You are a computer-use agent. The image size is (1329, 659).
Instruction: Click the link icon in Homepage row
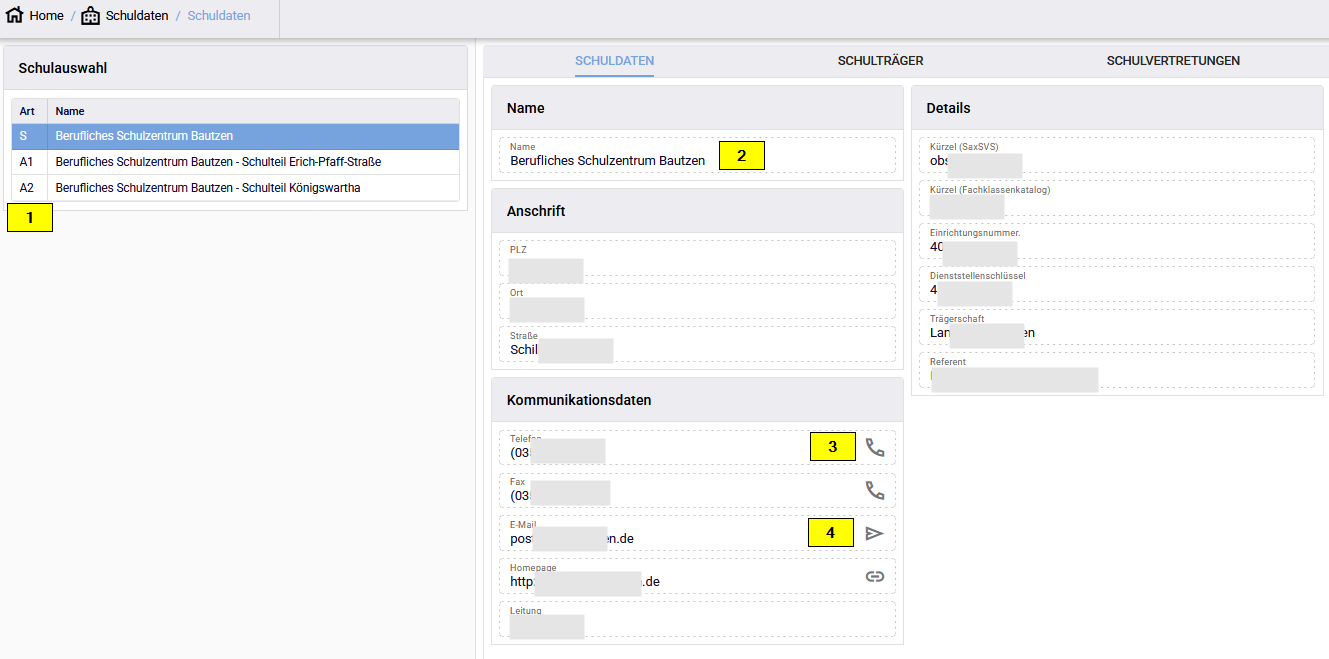875,576
